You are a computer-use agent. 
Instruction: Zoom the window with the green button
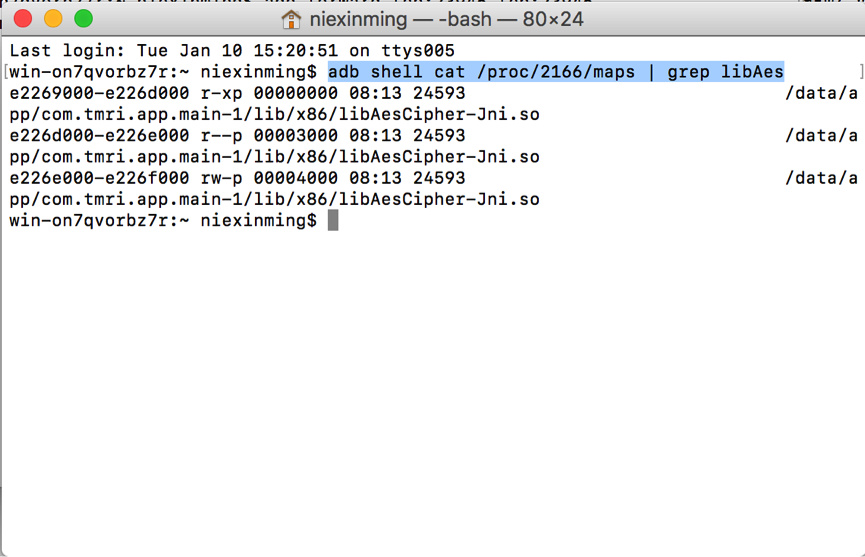[83, 18]
